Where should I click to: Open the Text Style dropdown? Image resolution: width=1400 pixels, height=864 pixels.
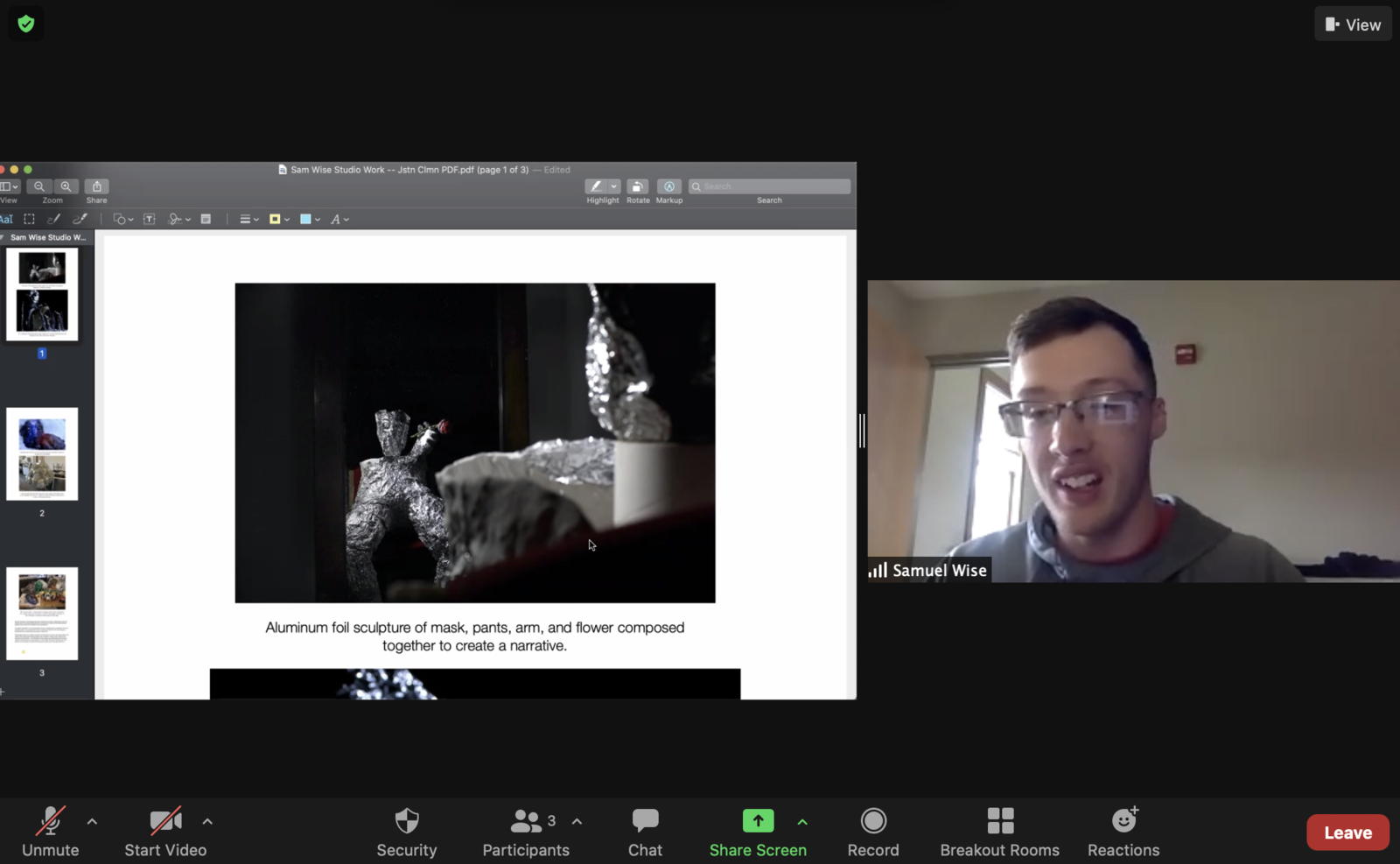point(340,219)
